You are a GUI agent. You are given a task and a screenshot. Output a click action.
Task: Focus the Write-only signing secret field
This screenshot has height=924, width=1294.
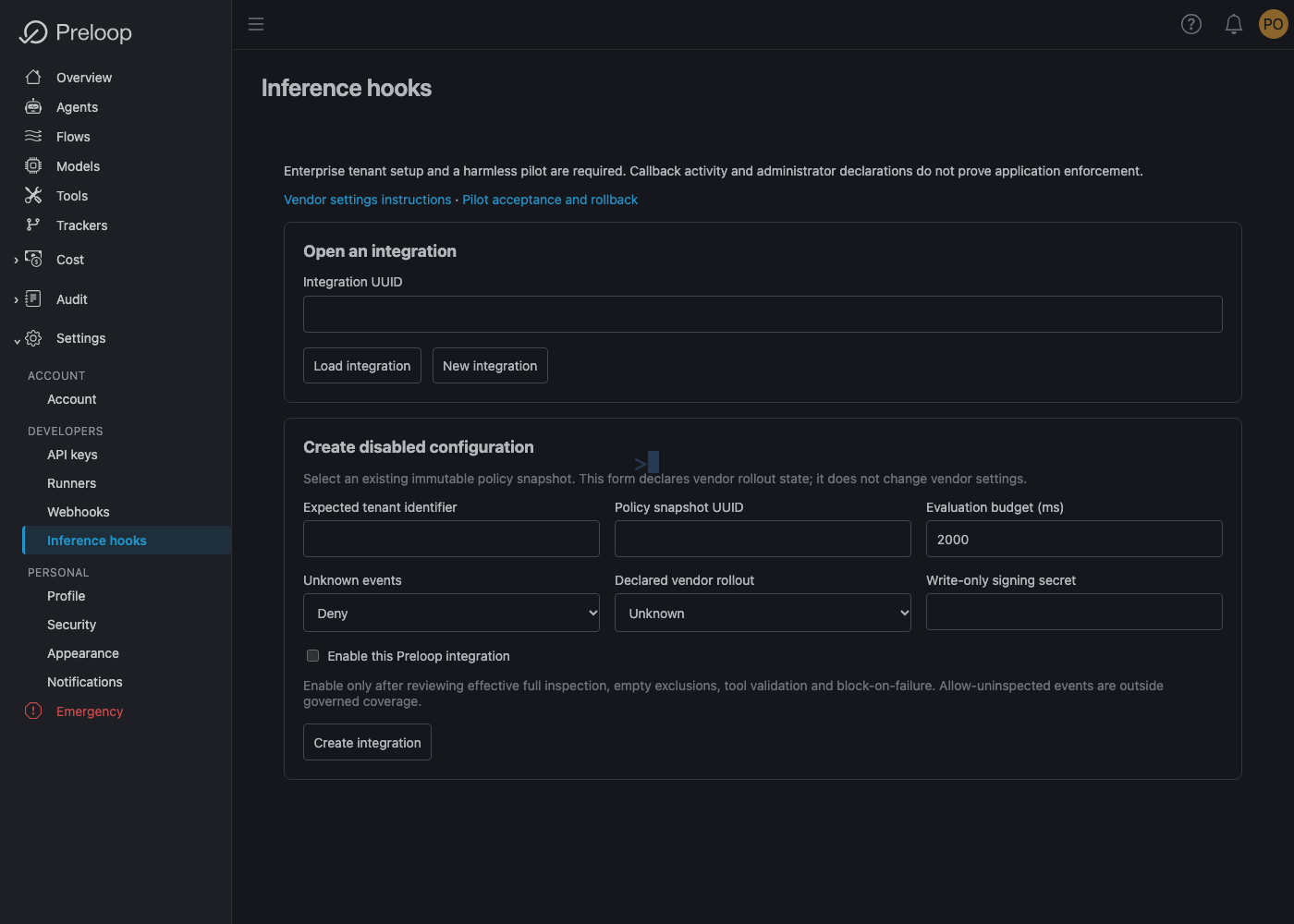pyautogui.click(x=1074, y=612)
